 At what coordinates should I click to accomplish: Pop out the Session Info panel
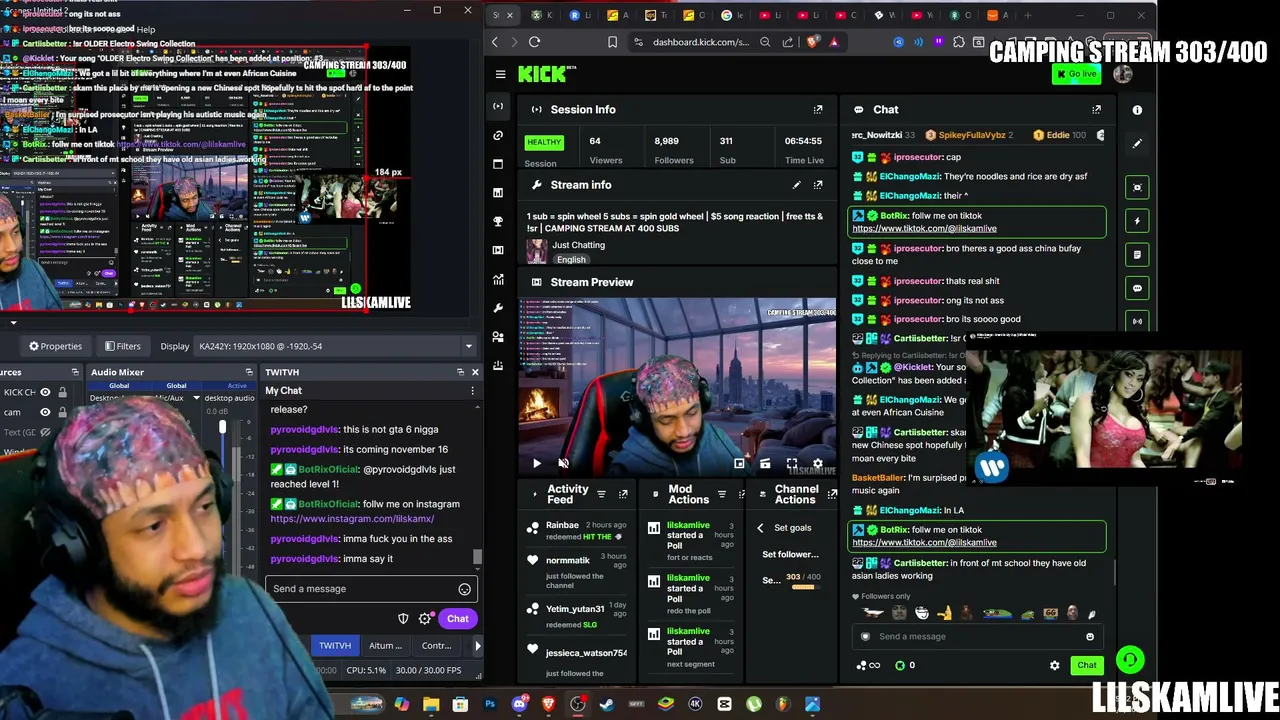[818, 109]
